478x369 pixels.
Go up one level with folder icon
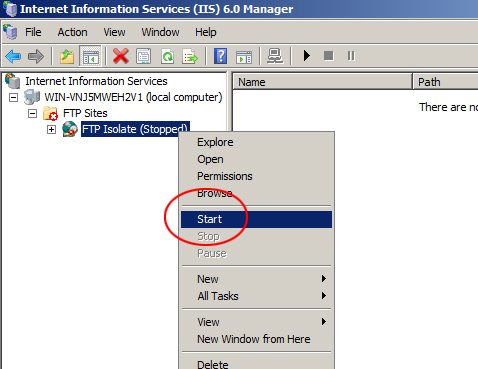pyautogui.click(x=67, y=56)
